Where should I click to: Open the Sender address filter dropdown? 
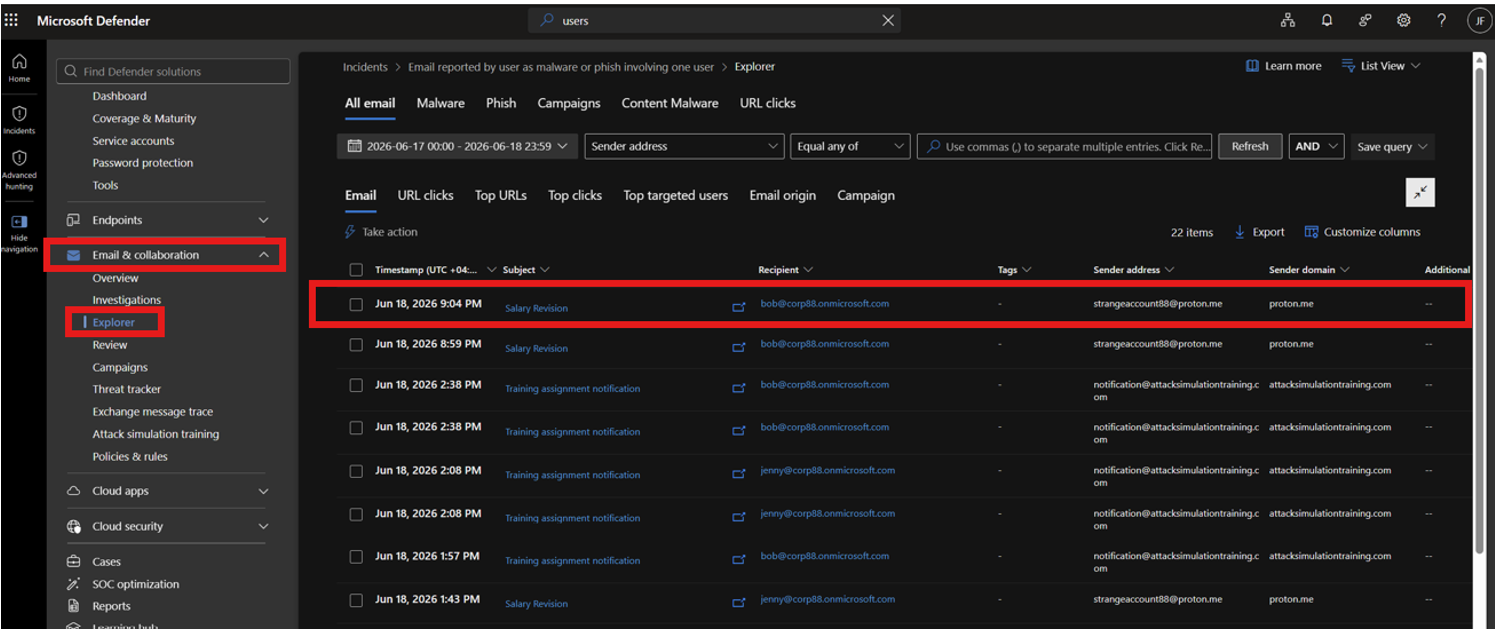[684, 146]
